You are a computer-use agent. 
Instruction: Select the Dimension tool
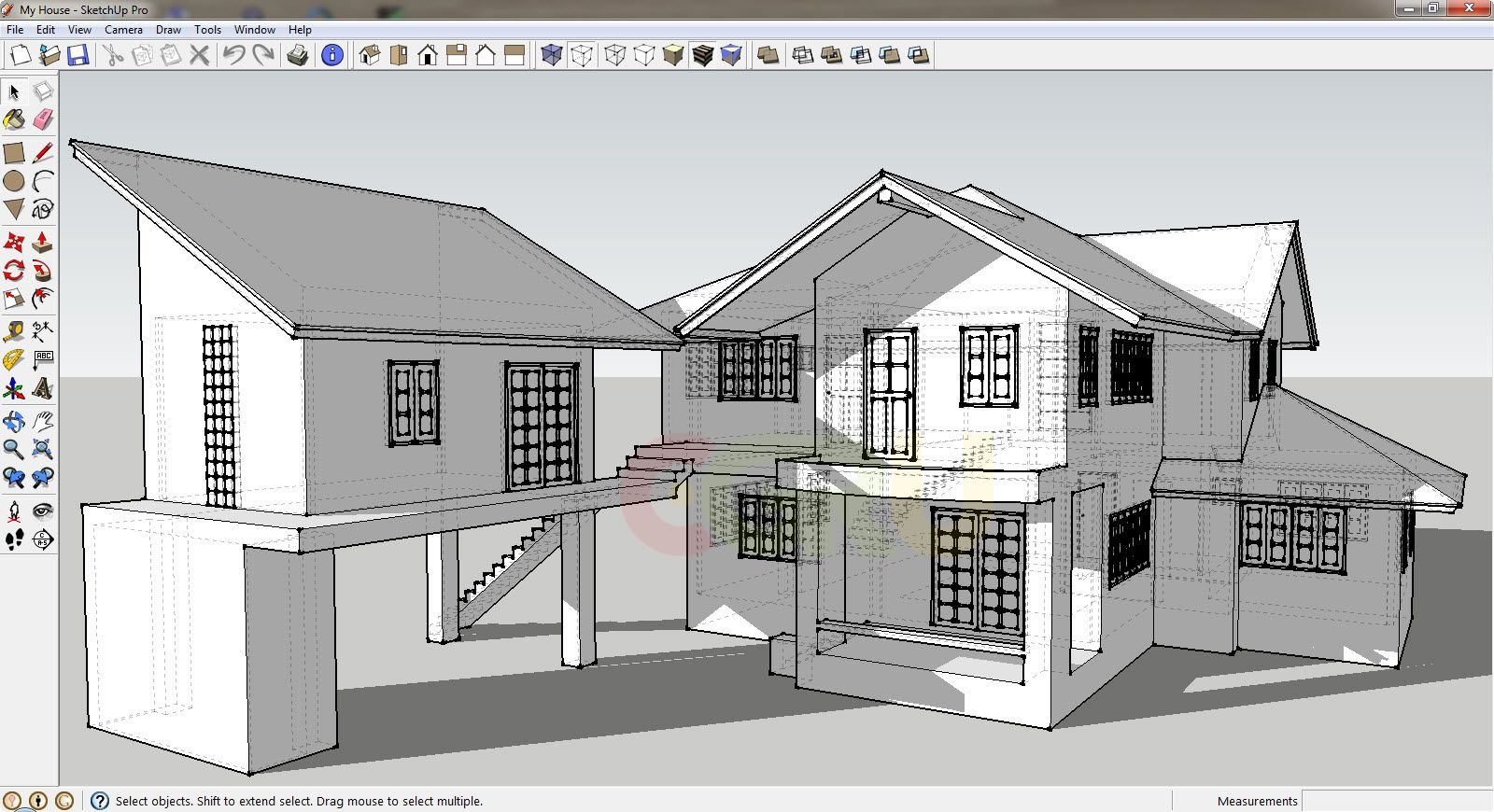(42, 330)
